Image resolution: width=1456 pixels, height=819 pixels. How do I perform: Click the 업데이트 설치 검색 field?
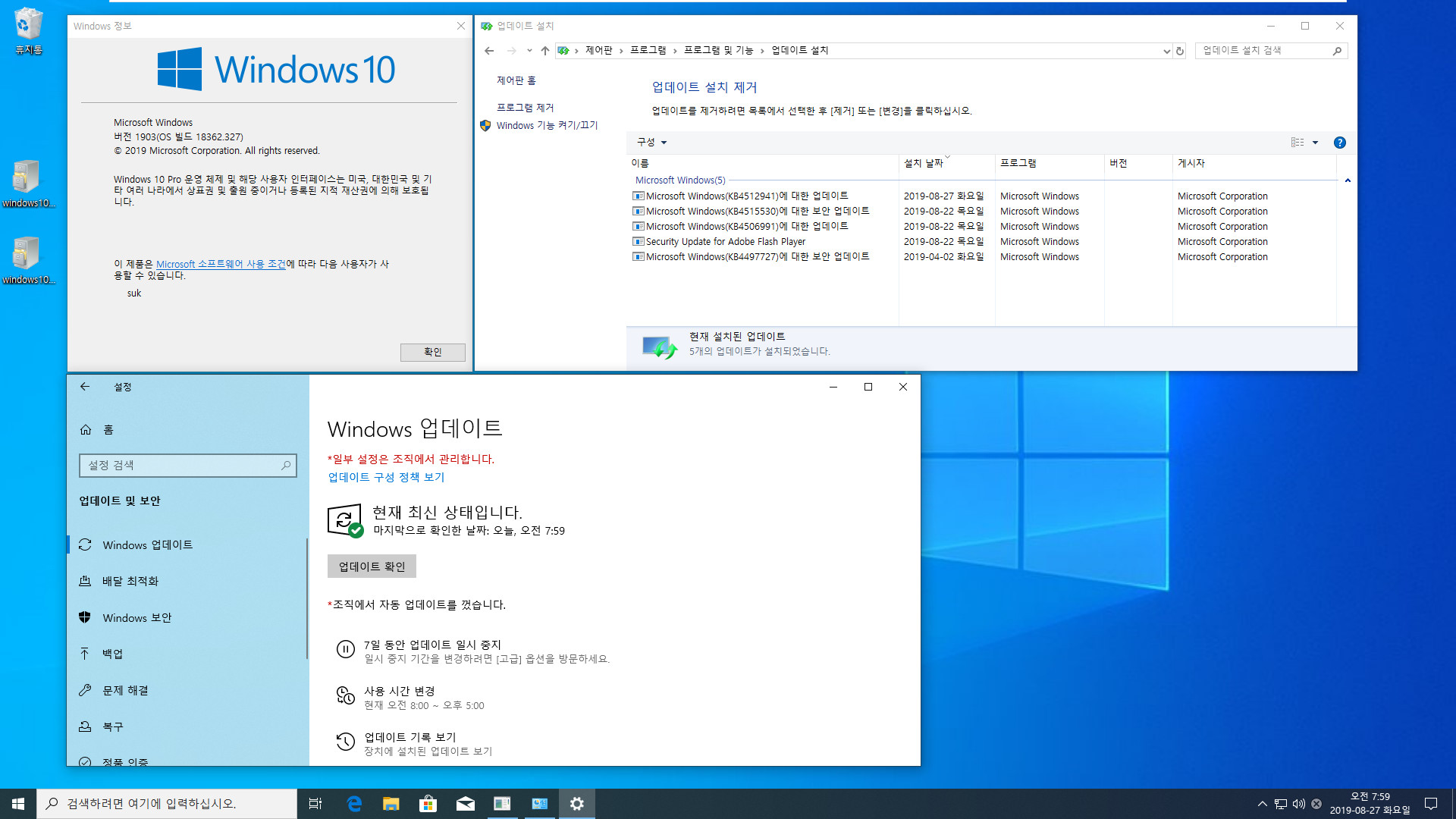[1271, 51]
